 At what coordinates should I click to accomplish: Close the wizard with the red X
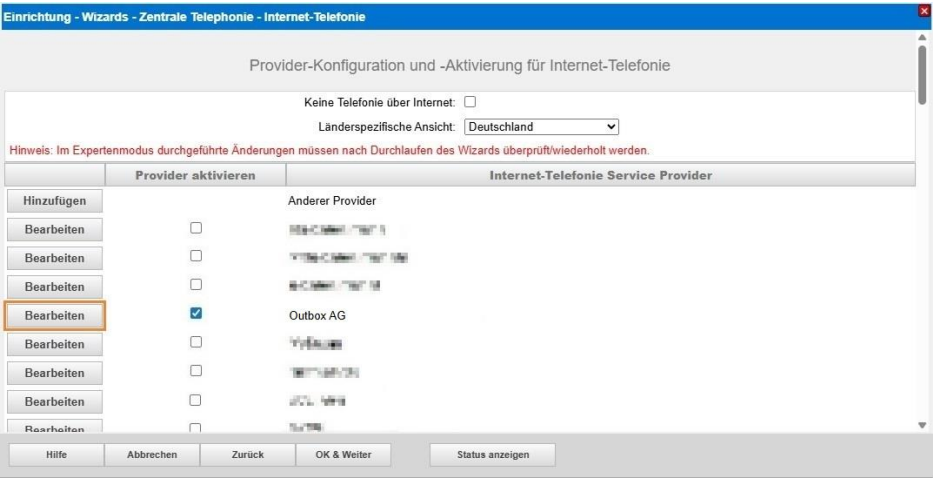924,11
